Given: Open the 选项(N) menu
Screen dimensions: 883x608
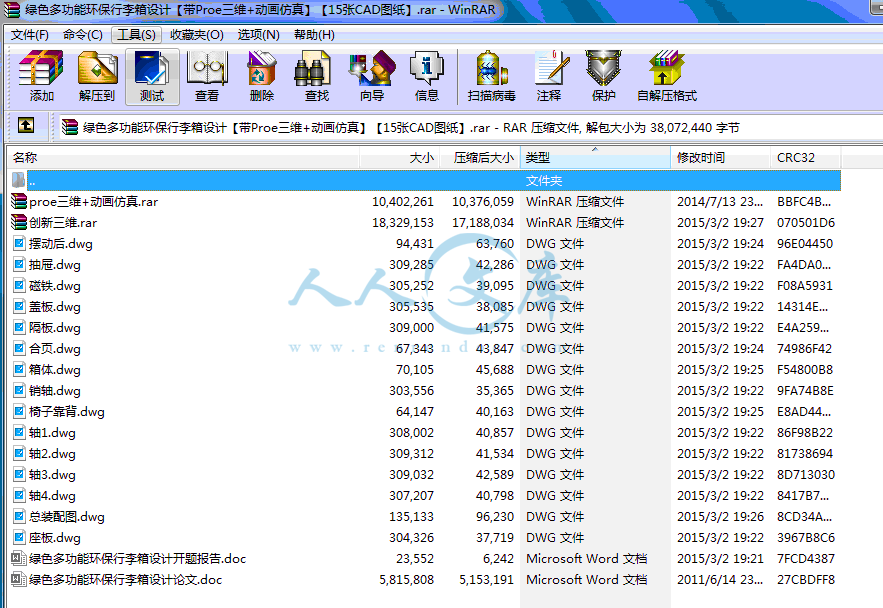Looking at the screenshot, I should pos(258,35).
